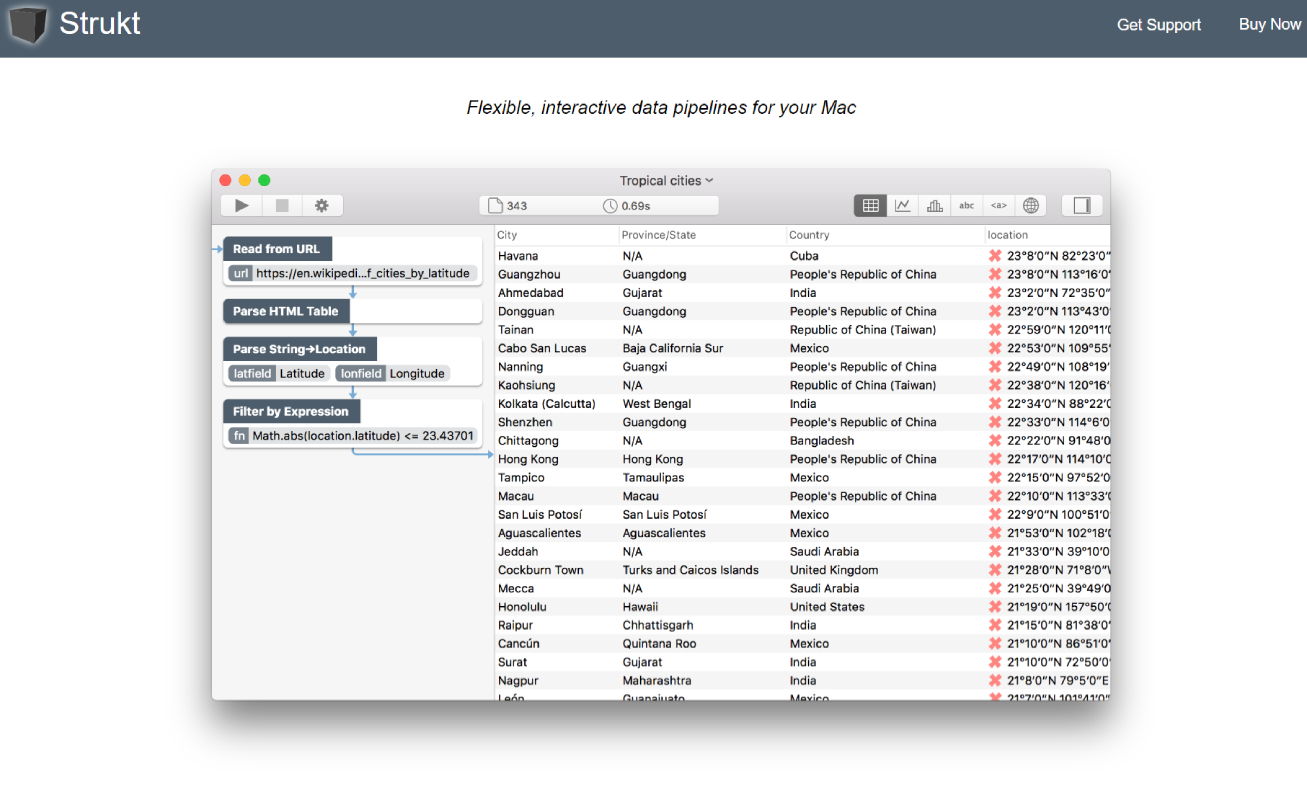Click the red X in the Tampico row
This screenshot has height=800, width=1307.
[x=995, y=478]
